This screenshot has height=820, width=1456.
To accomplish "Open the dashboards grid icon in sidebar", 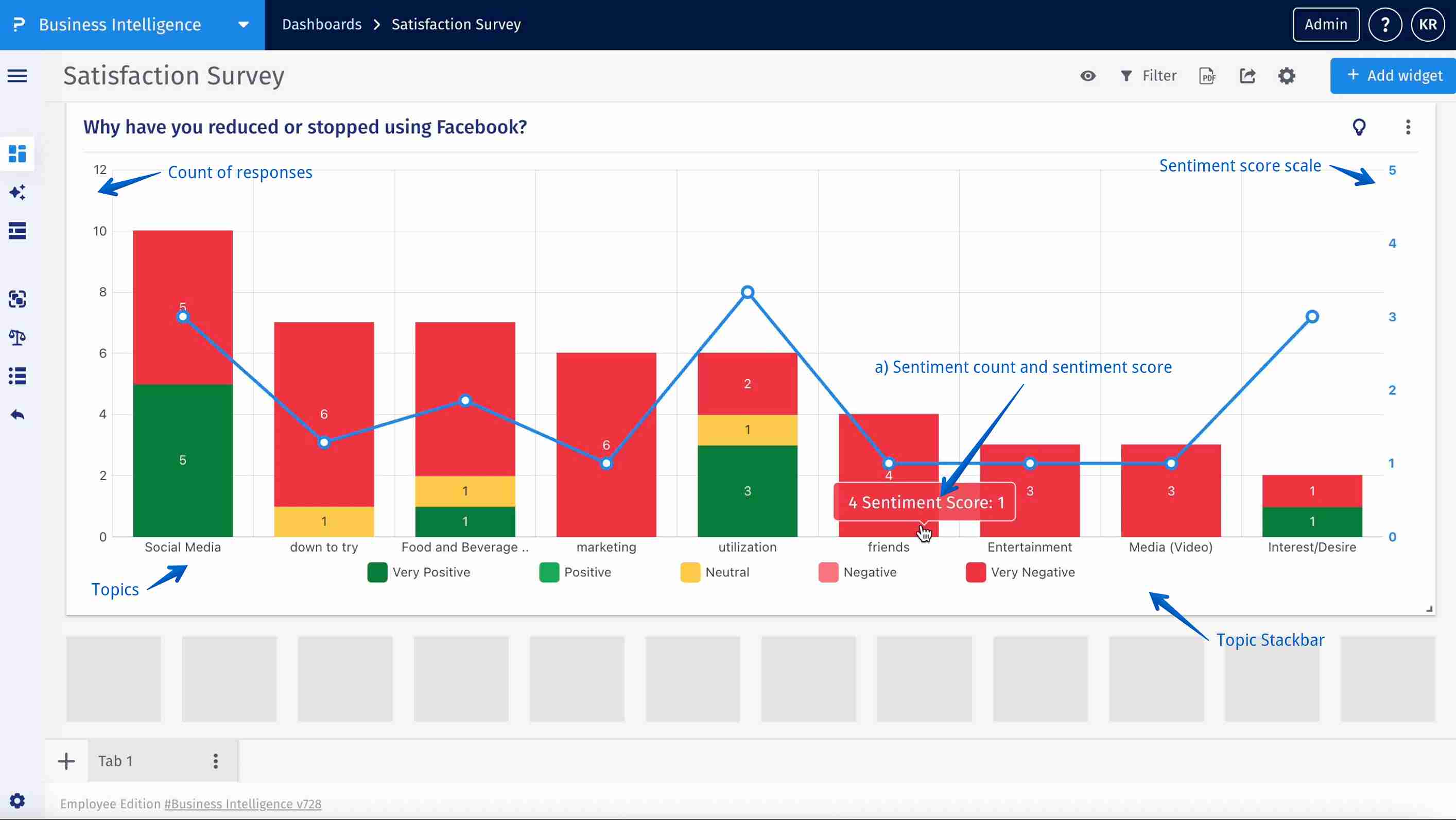I will coord(17,153).
